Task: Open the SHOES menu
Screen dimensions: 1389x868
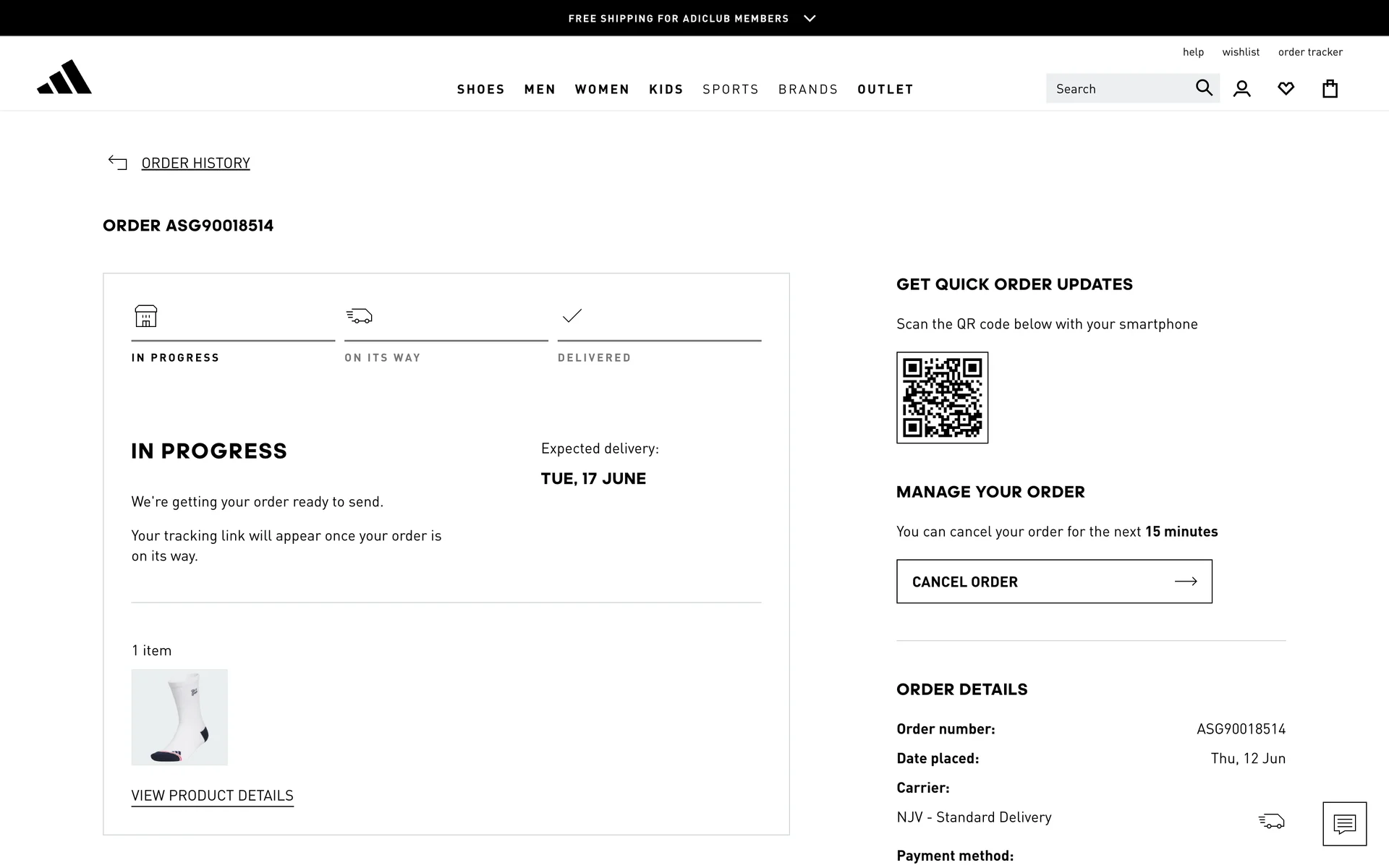Action: tap(480, 89)
